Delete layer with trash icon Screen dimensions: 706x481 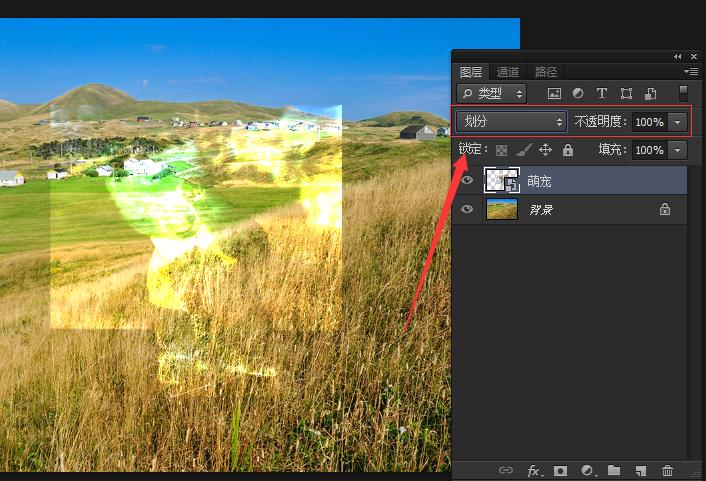click(x=667, y=471)
